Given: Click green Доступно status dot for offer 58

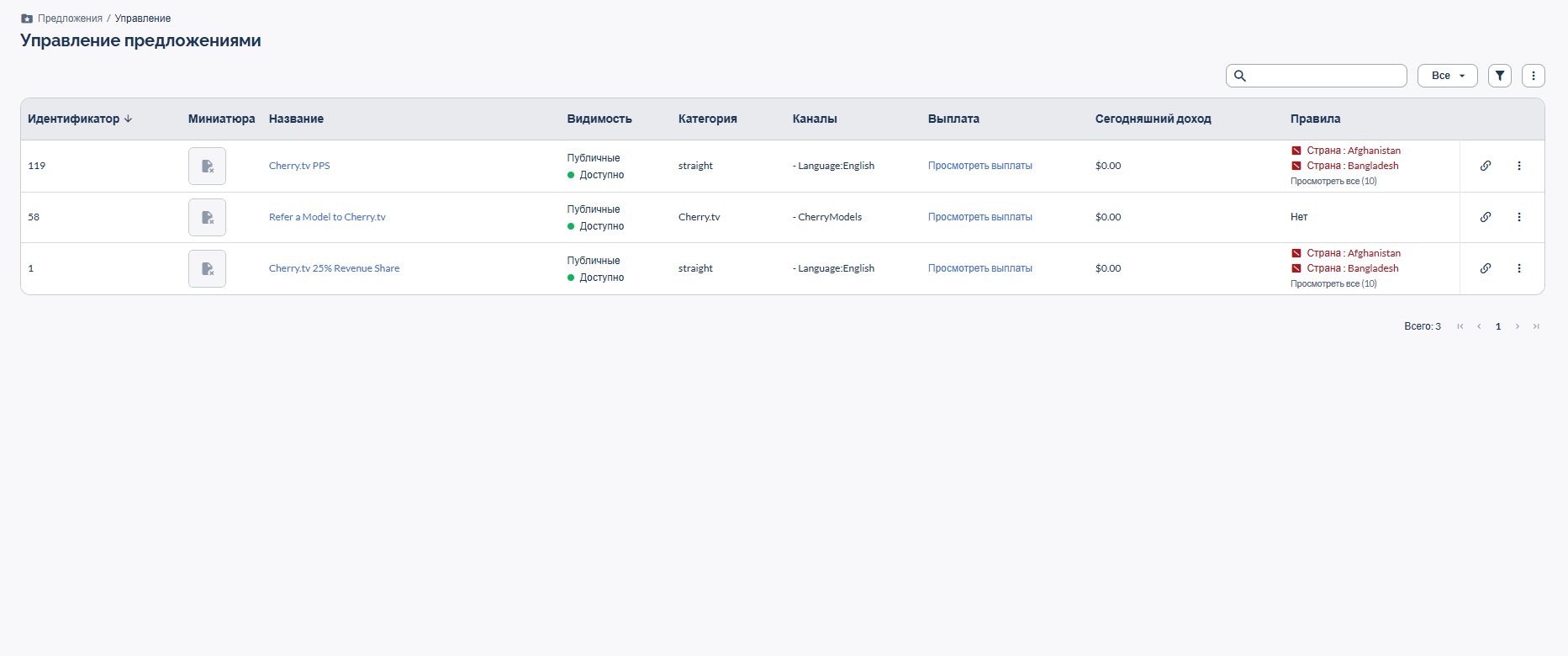Looking at the screenshot, I should [571, 226].
